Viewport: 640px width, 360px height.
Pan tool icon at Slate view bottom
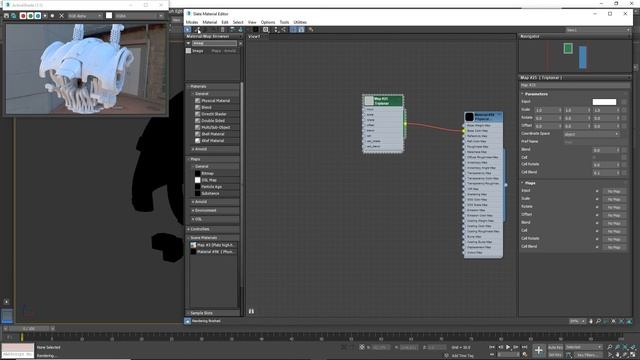(591, 322)
